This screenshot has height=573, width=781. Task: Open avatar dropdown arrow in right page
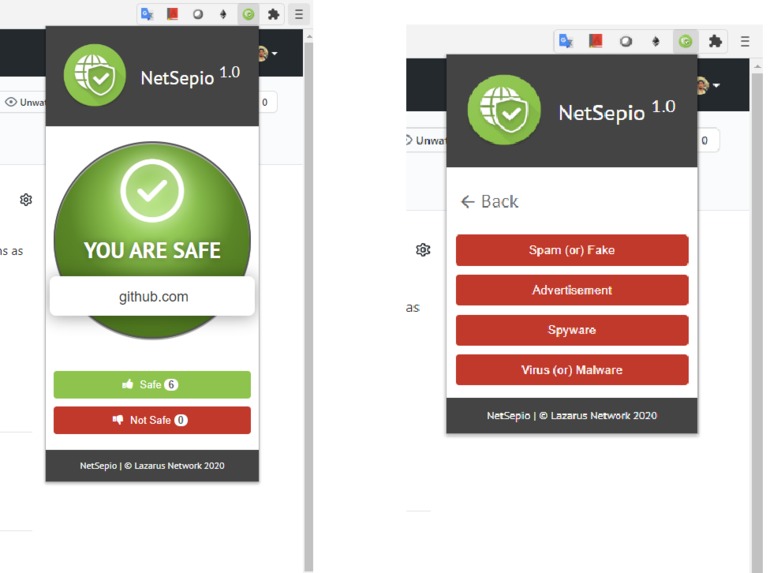716,86
